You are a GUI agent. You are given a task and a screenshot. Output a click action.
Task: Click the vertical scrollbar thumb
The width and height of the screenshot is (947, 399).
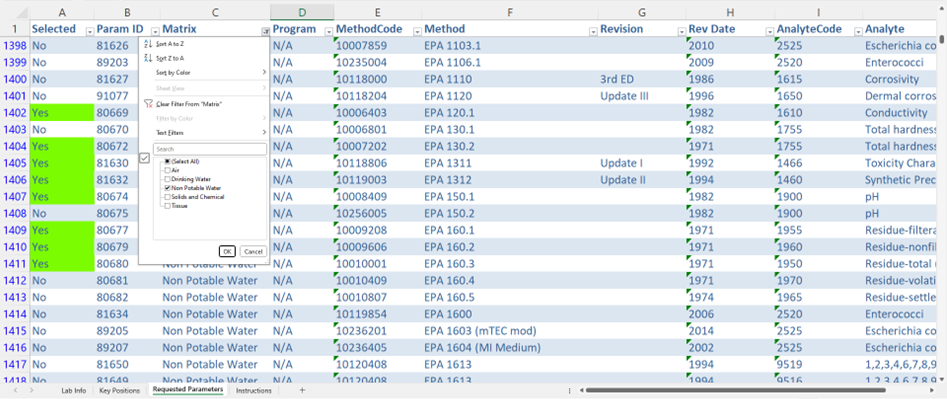click(942, 40)
